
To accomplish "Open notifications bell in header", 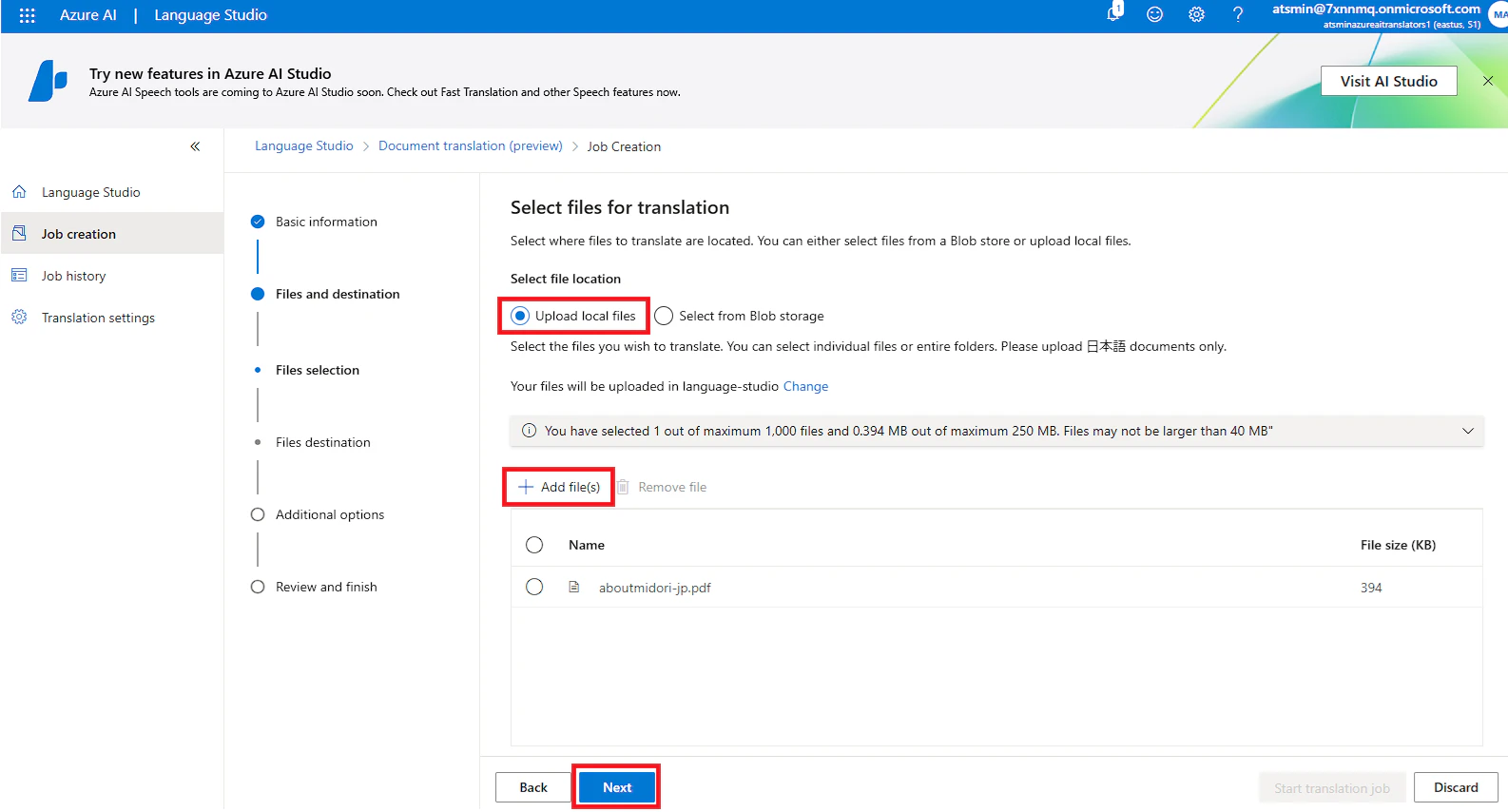I will [1113, 13].
